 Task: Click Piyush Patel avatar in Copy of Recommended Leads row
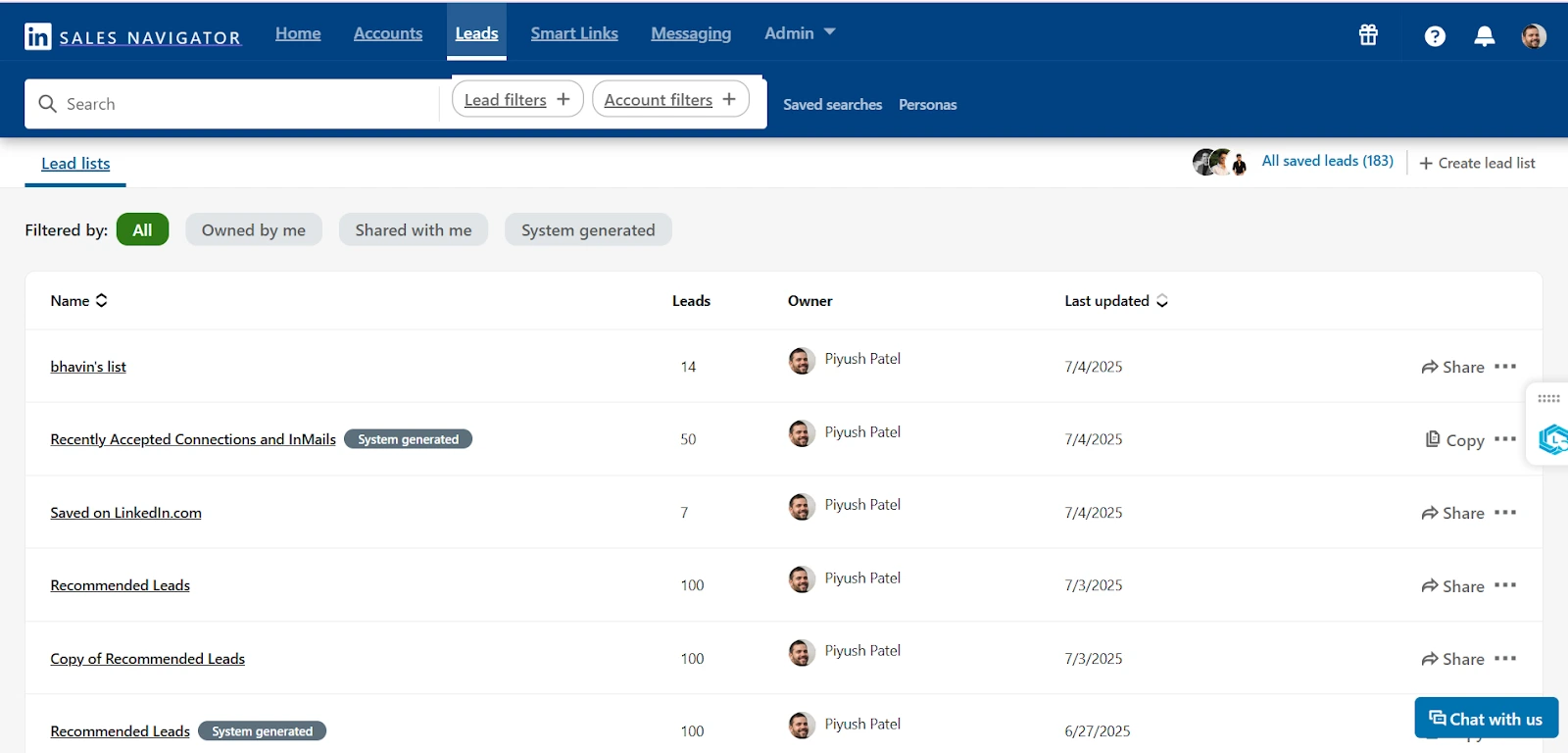click(802, 653)
